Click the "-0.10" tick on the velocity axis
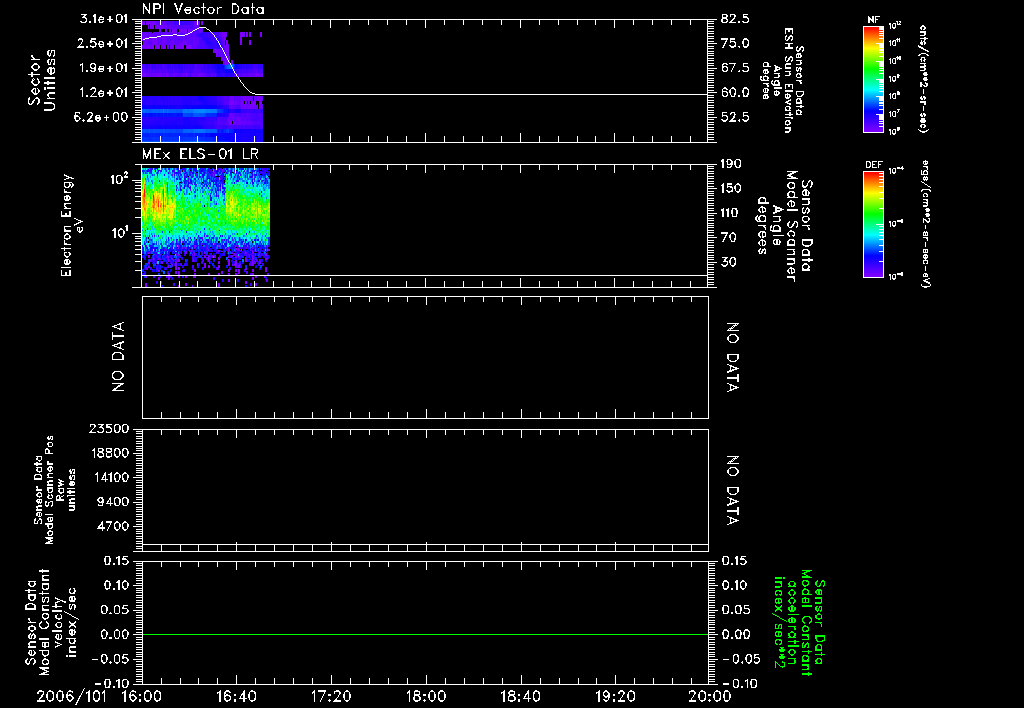The width and height of the screenshot is (1024, 708). pos(112,683)
